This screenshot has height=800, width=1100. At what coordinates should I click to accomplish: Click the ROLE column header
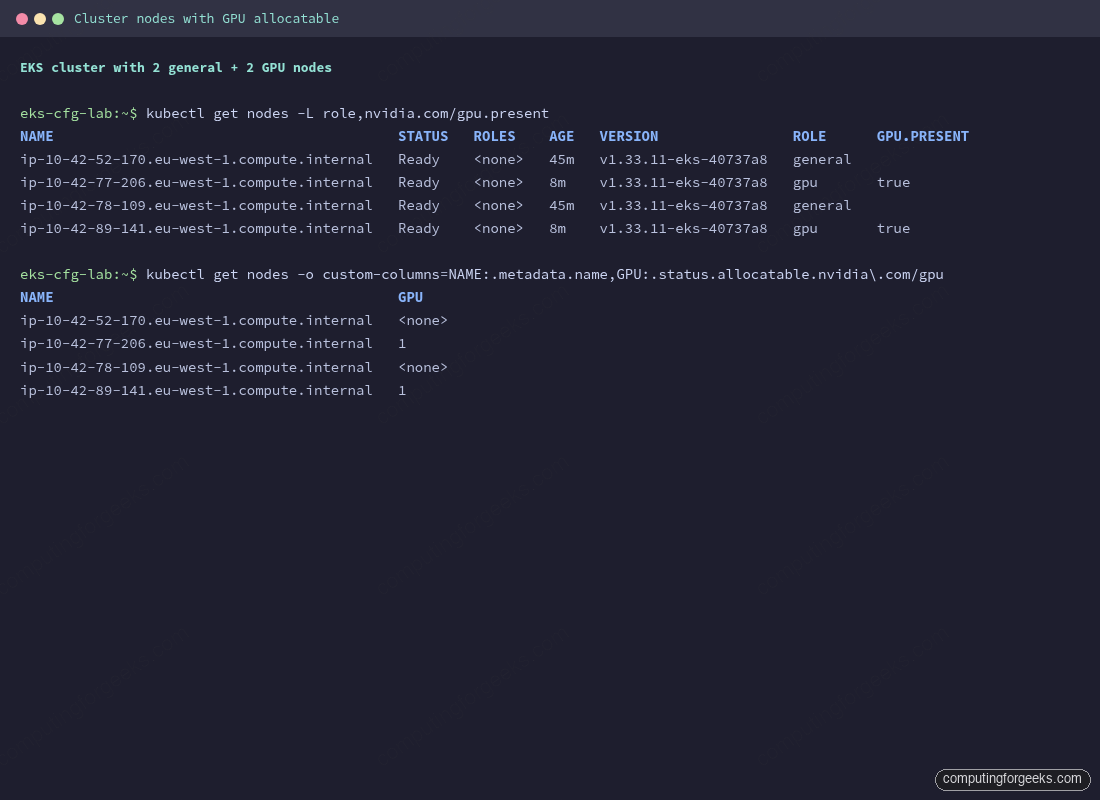pos(810,136)
